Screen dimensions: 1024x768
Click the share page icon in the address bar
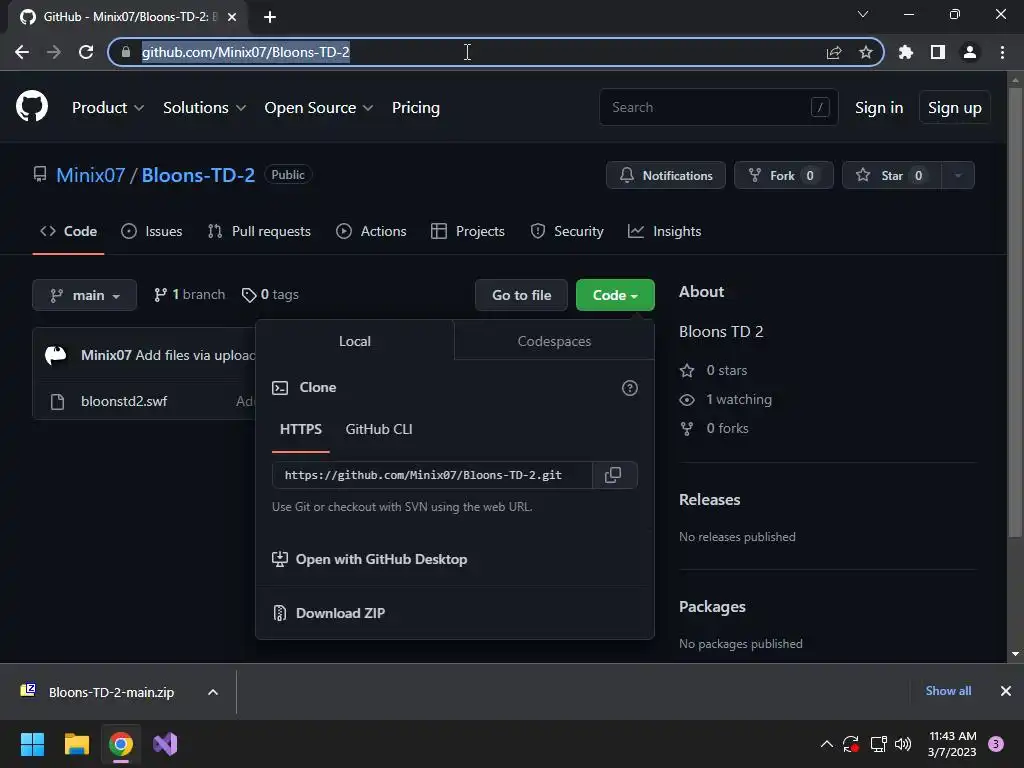(x=834, y=52)
